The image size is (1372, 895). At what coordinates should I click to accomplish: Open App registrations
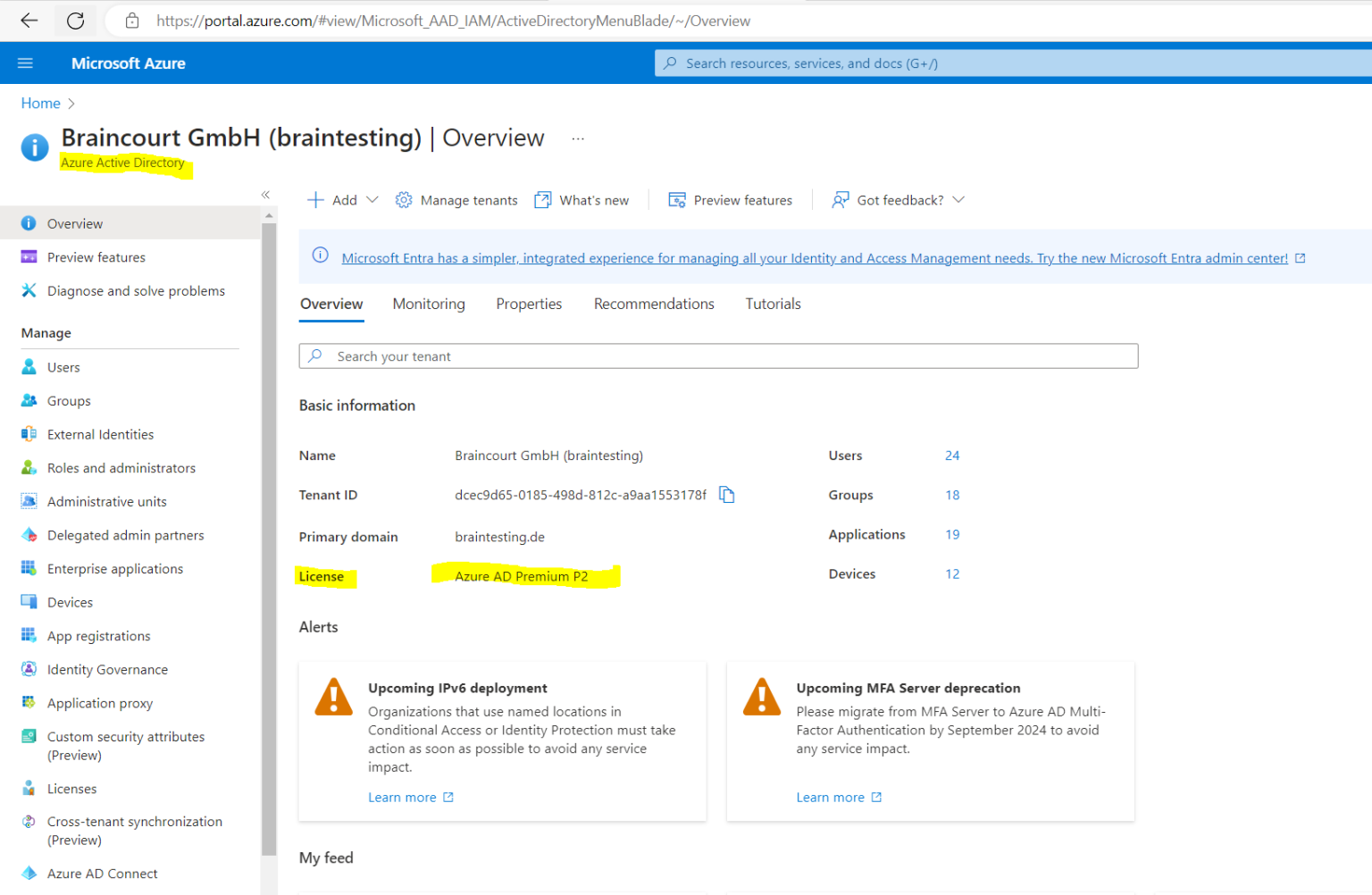click(98, 635)
